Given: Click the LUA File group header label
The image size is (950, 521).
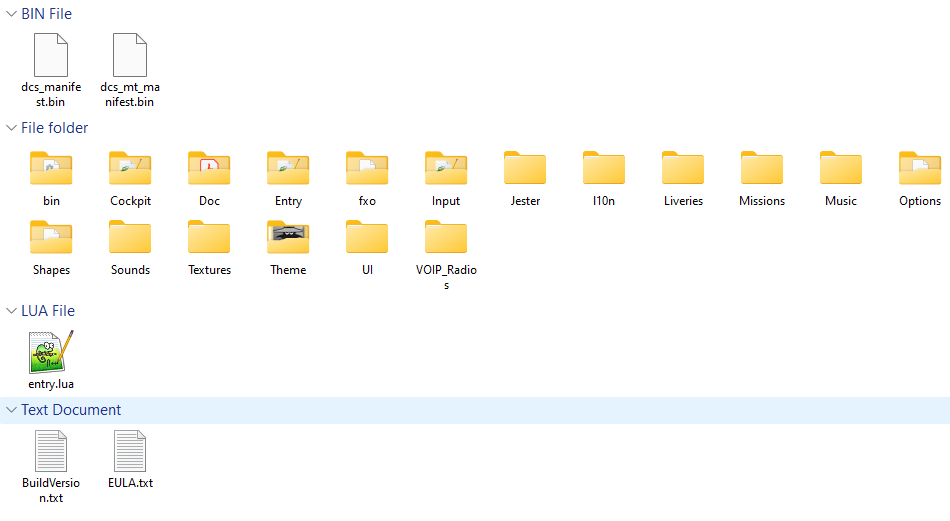Looking at the screenshot, I should click(48, 311).
